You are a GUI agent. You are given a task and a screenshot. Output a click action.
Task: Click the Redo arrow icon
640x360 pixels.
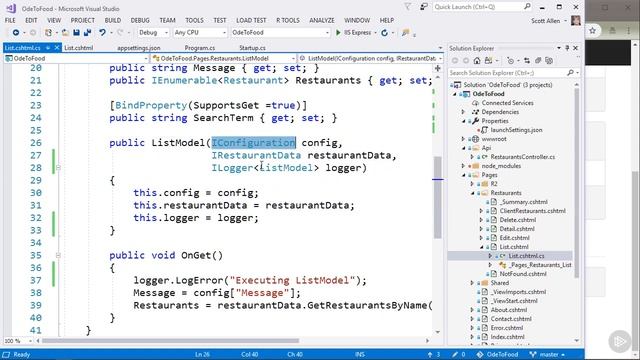coord(120,33)
